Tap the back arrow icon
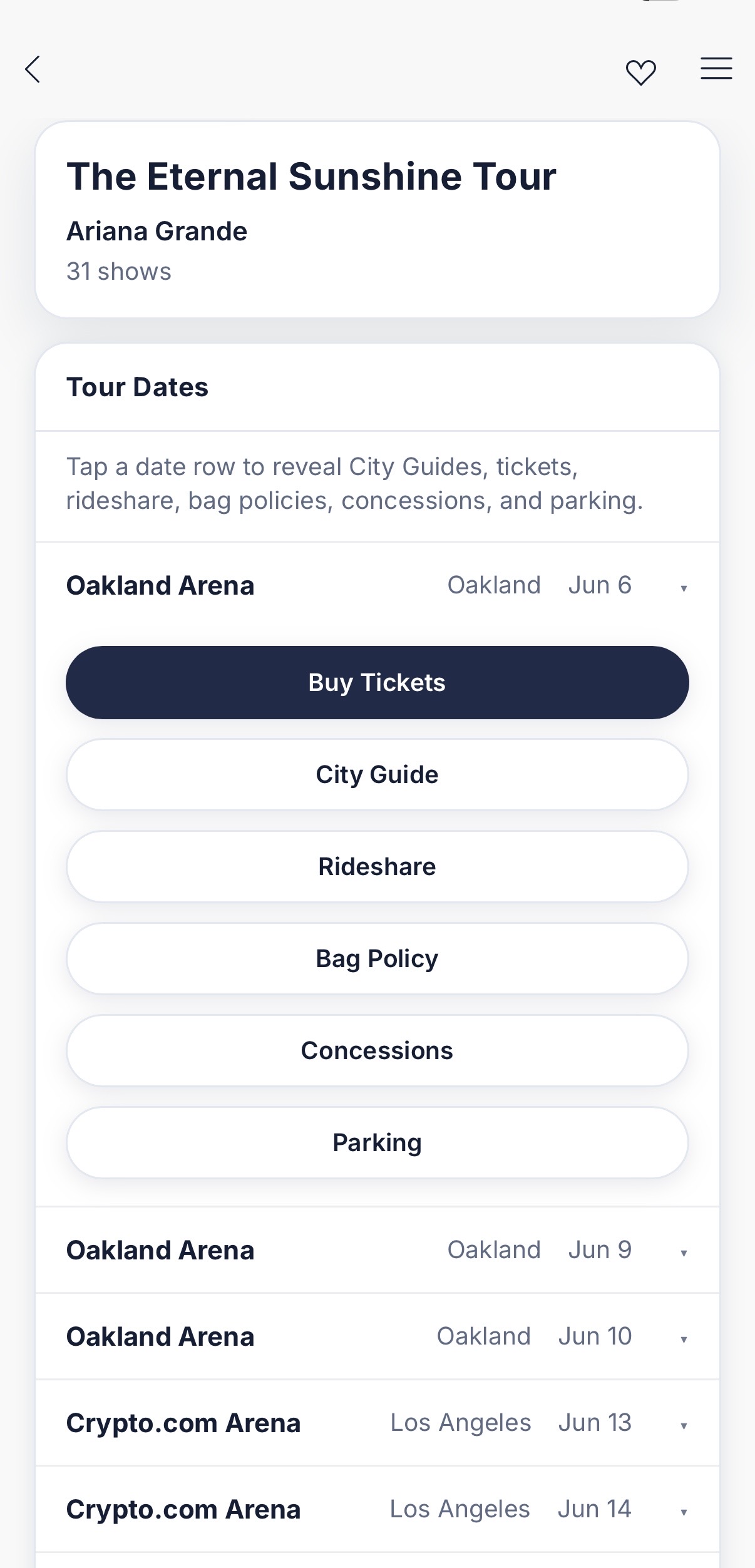 (33, 69)
